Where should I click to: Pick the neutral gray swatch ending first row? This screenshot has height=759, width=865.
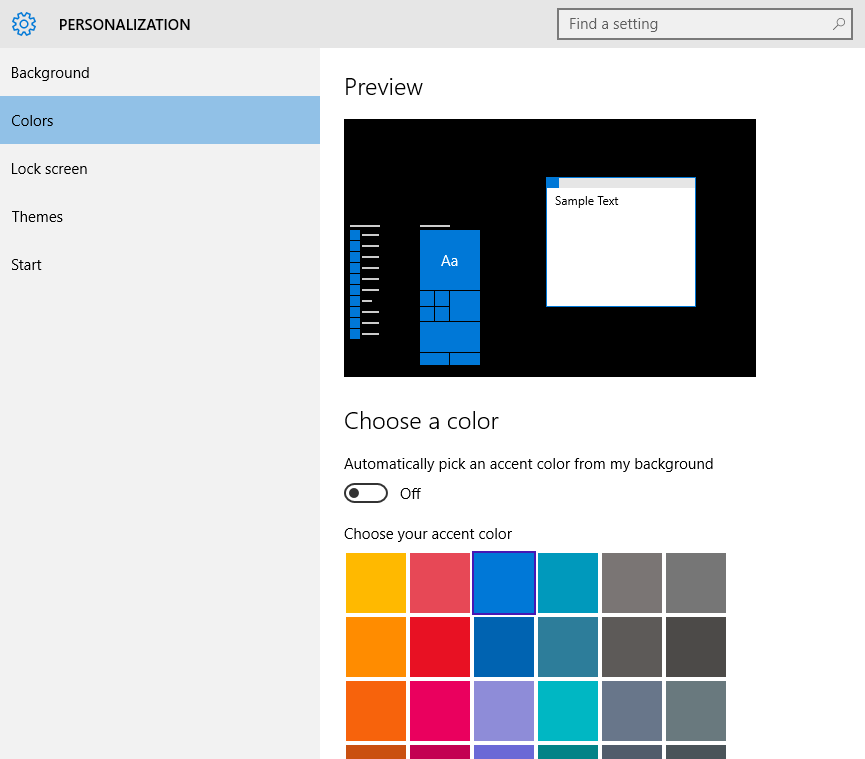point(696,582)
